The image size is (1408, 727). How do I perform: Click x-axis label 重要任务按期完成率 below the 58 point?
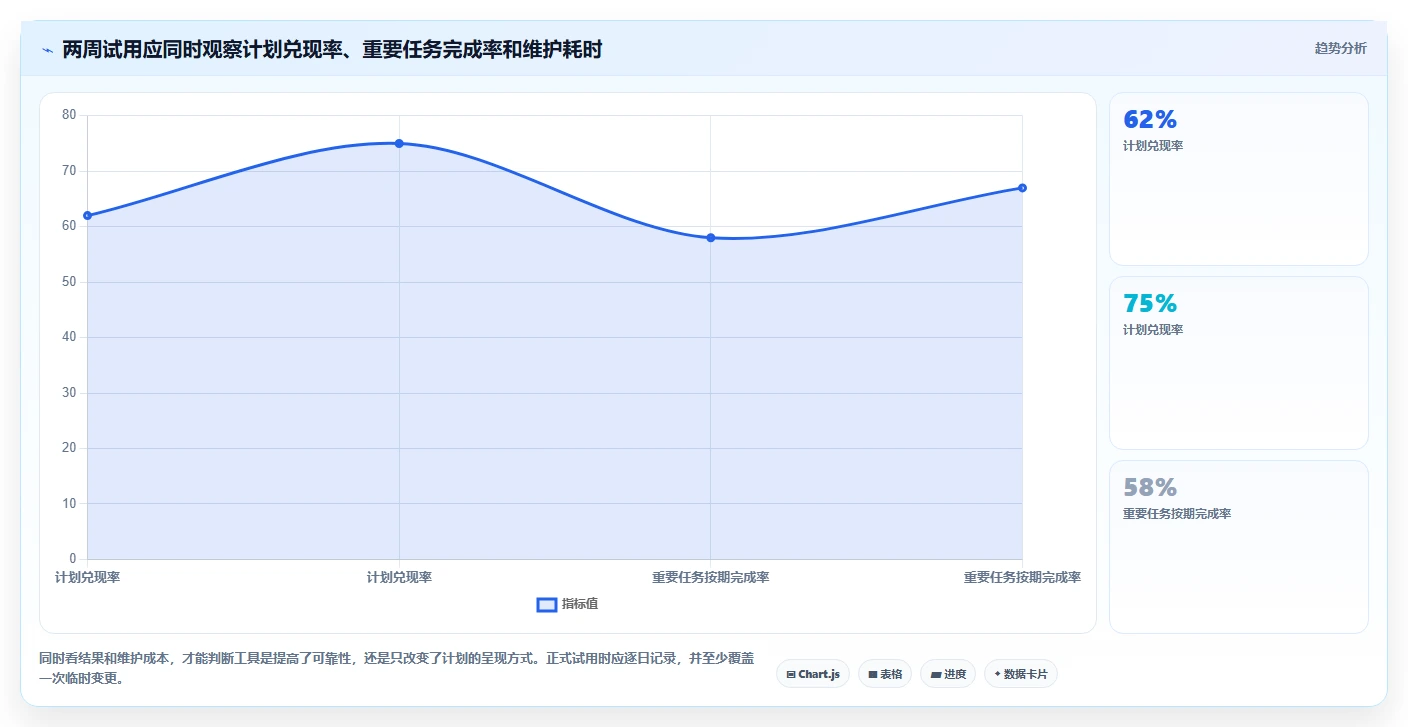[x=710, y=578]
